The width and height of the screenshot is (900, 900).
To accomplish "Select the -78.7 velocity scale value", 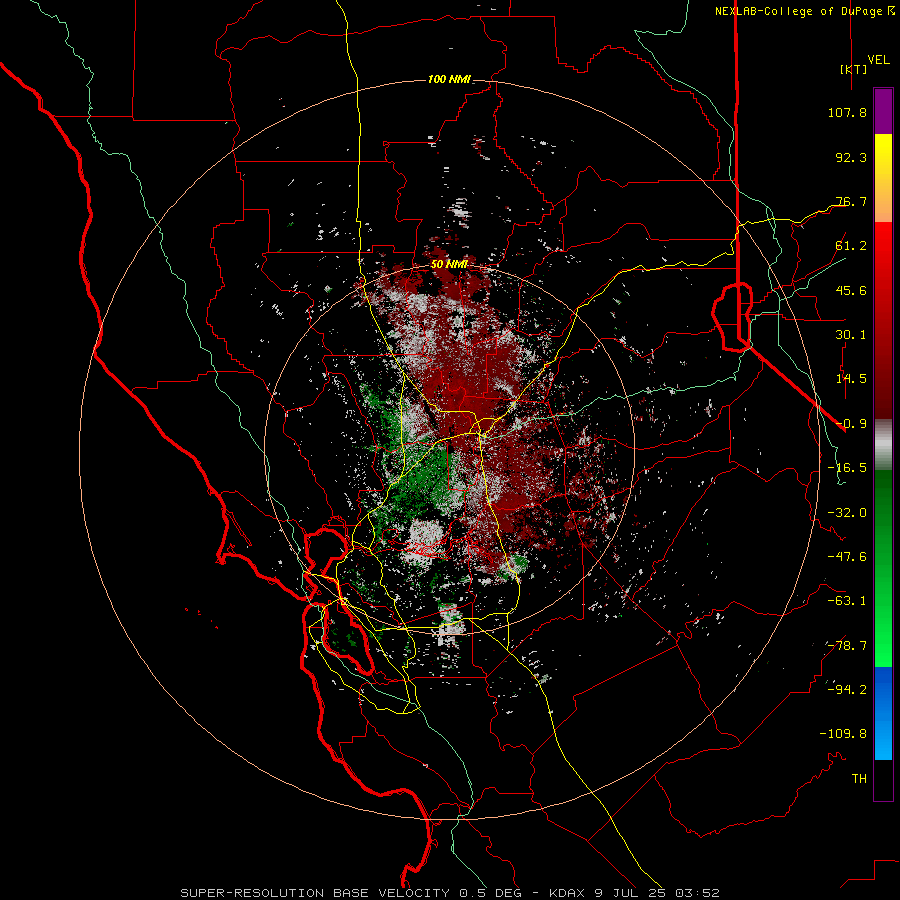I will pyautogui.click(x=847, y=646).
